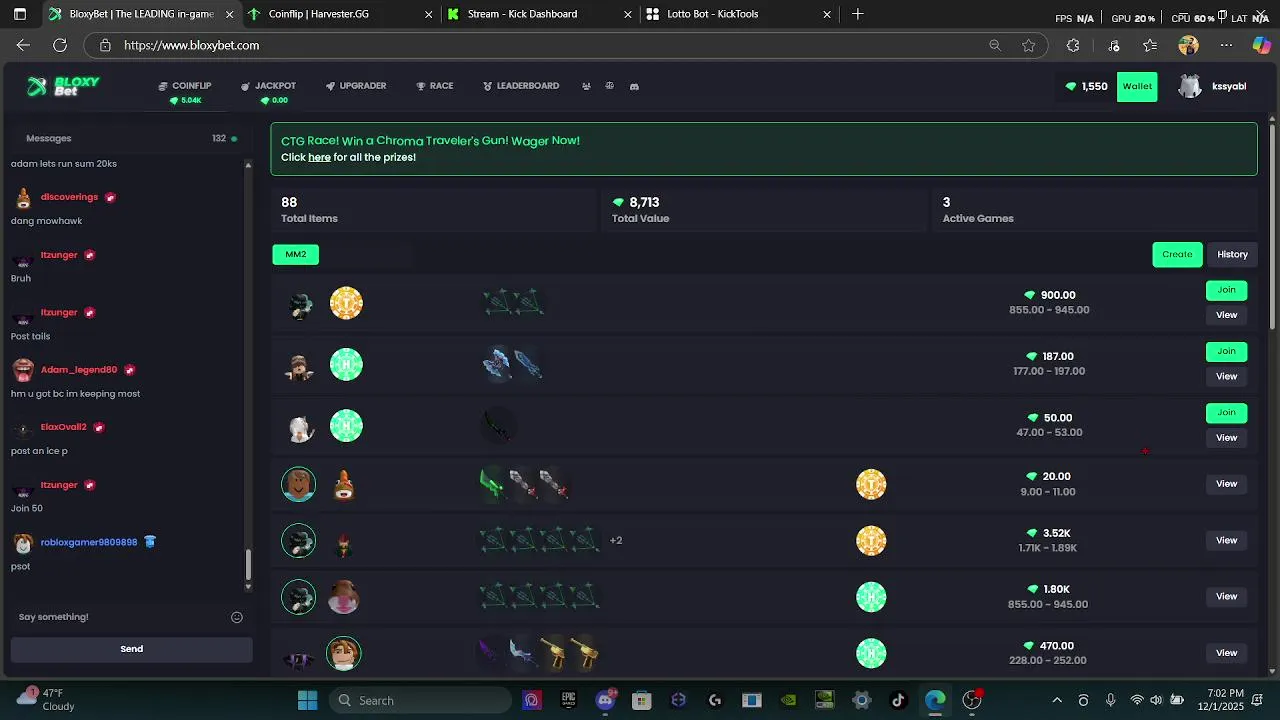This screenshot has width=1280, height=720.
Task: Open ElaxOvall2's chat profile
Action: (x=63, y=427)
